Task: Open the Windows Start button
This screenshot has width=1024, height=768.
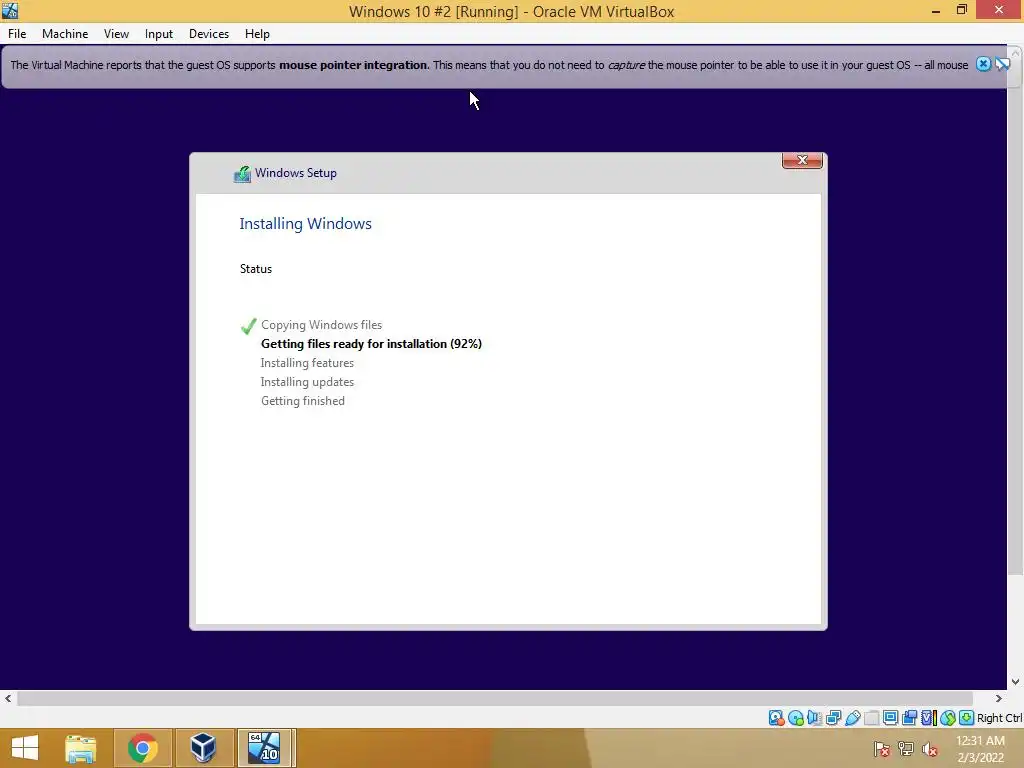Action: [x=25, y=748]
